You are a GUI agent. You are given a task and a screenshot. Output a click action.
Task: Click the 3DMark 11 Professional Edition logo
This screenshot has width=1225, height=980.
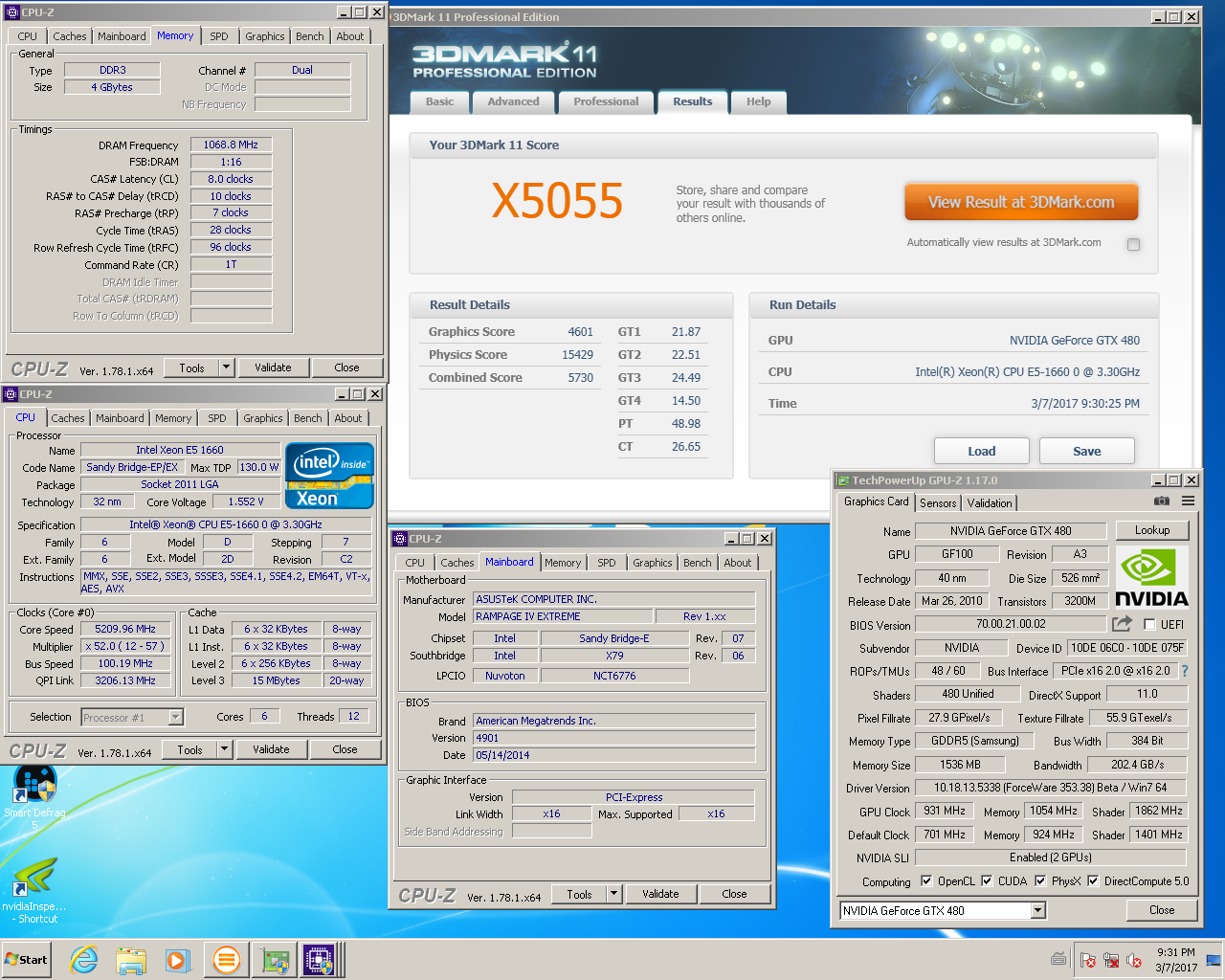point(504,60)
